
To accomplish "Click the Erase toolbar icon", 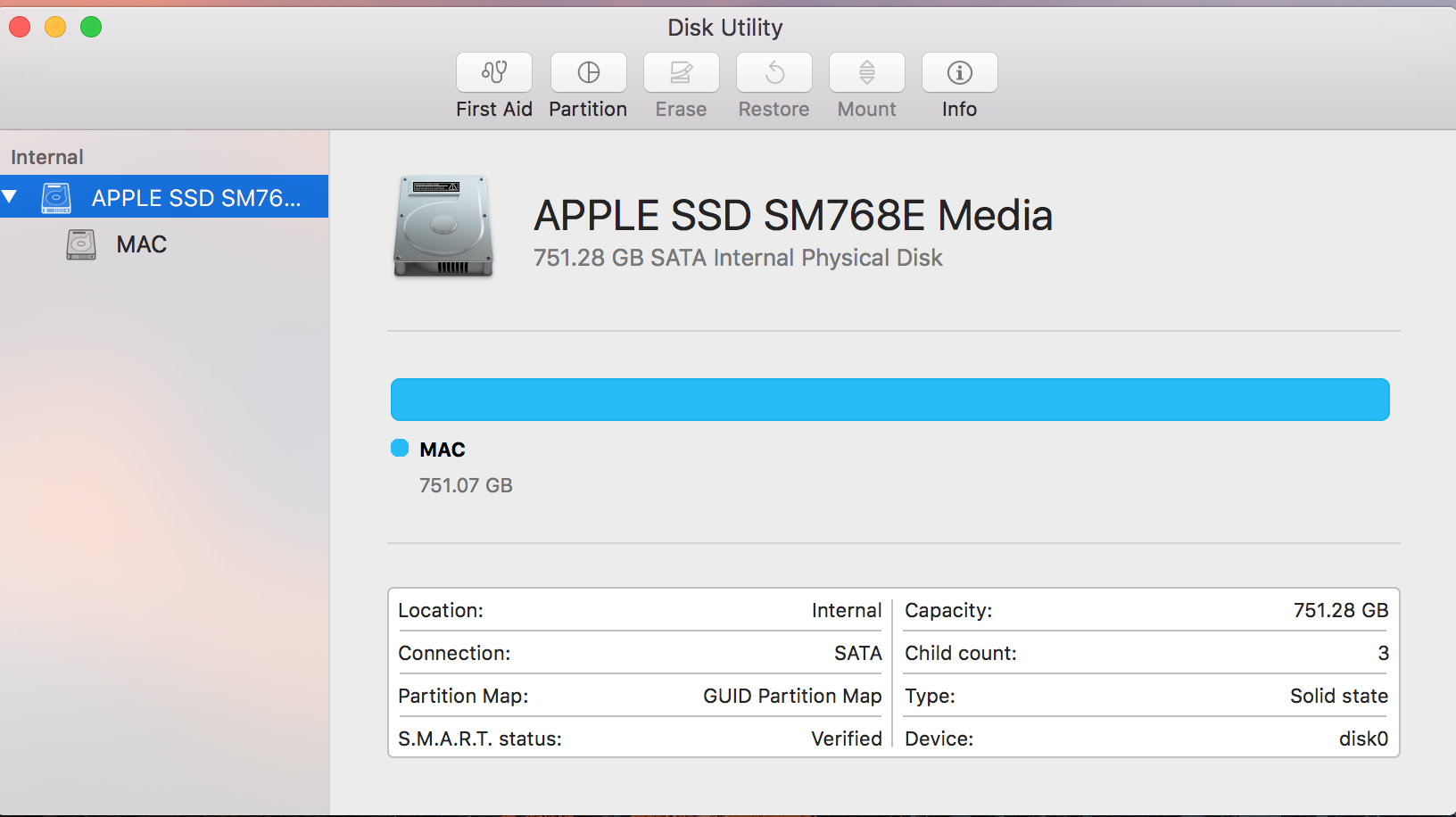I will tap(682, 72).
